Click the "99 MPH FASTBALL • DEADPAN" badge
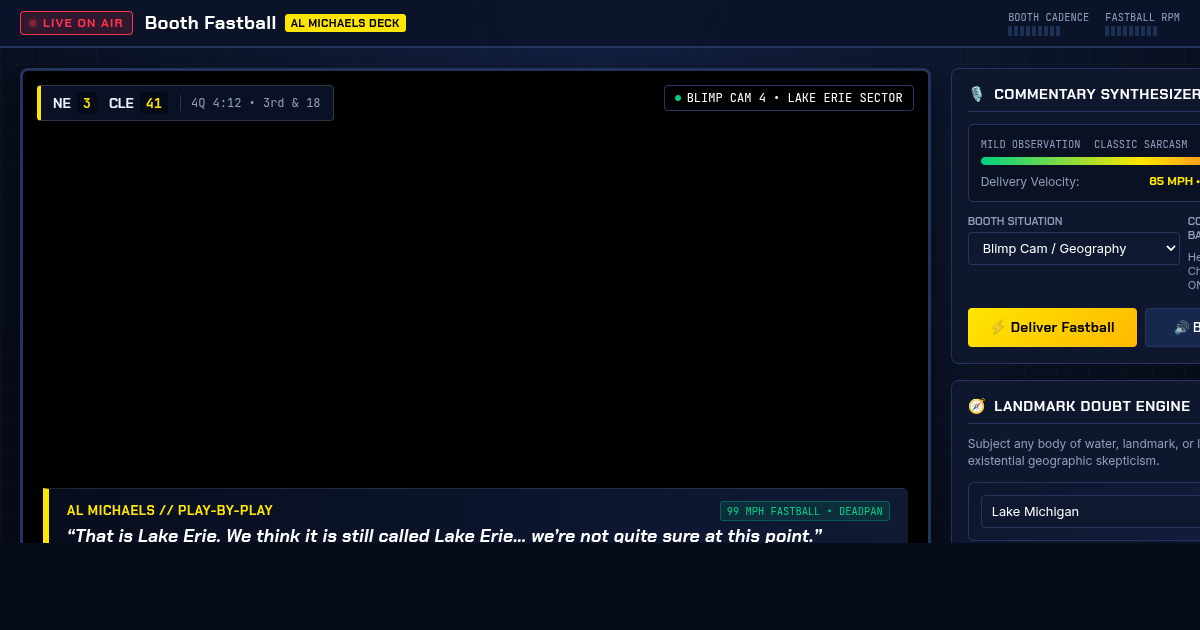Screen dimensions: 1200x630 [x=805, y=511]
